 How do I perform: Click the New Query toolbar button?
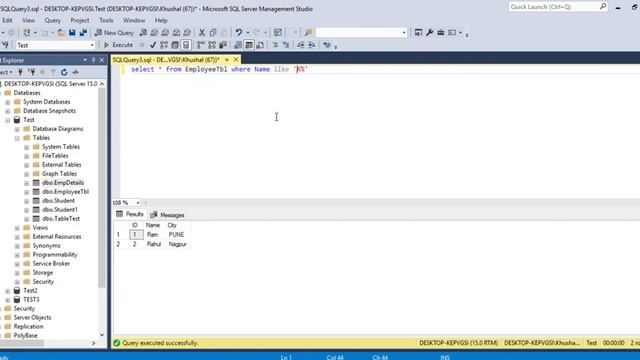114,33
